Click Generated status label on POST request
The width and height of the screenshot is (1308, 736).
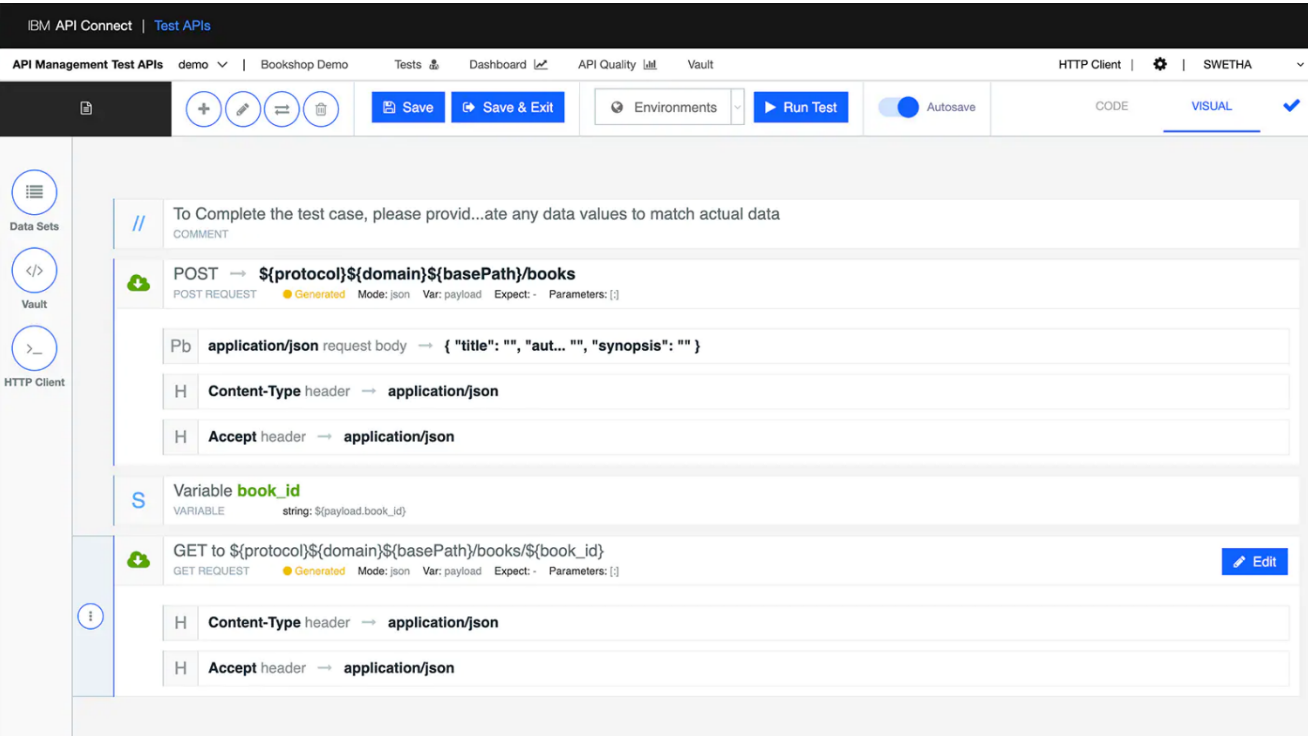pos(314,294)
